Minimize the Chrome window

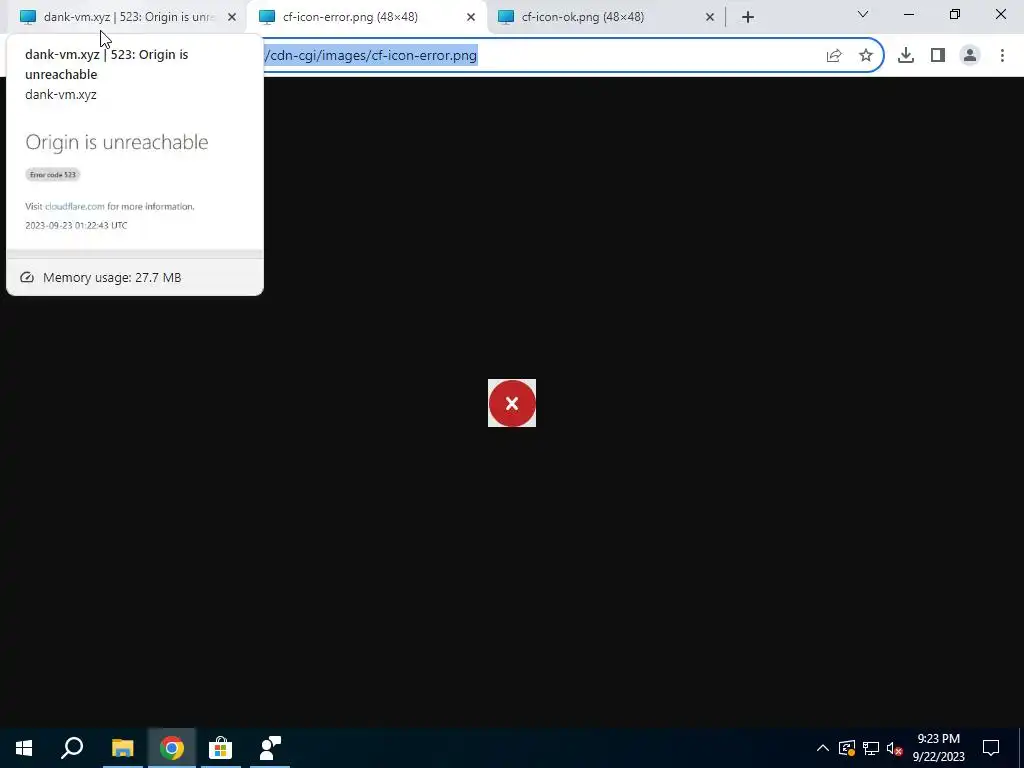[908, 14]
